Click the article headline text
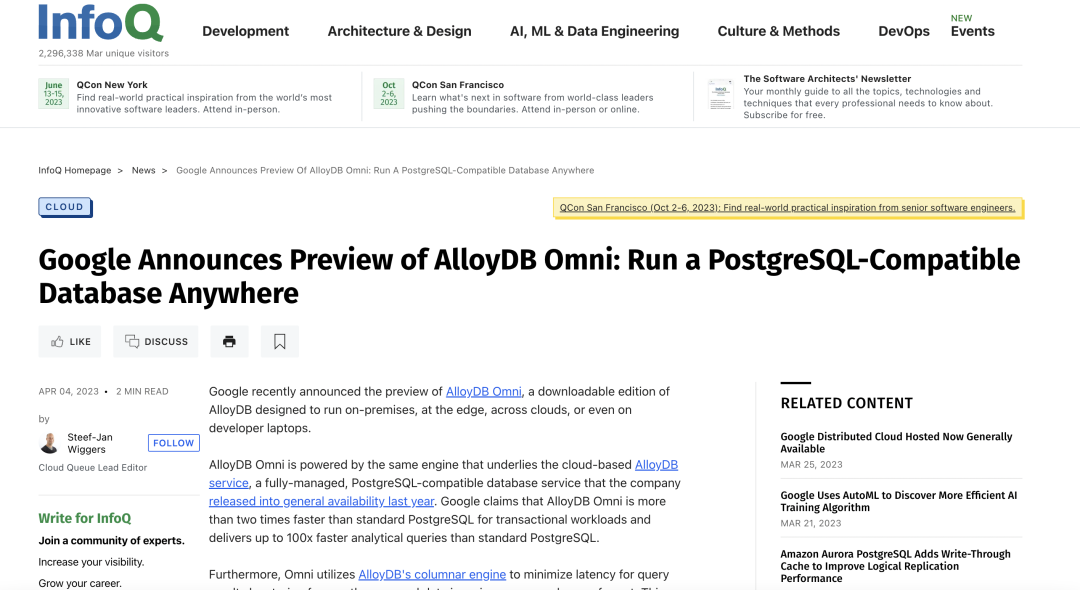1080x590 pixels. tap(529, 276)
